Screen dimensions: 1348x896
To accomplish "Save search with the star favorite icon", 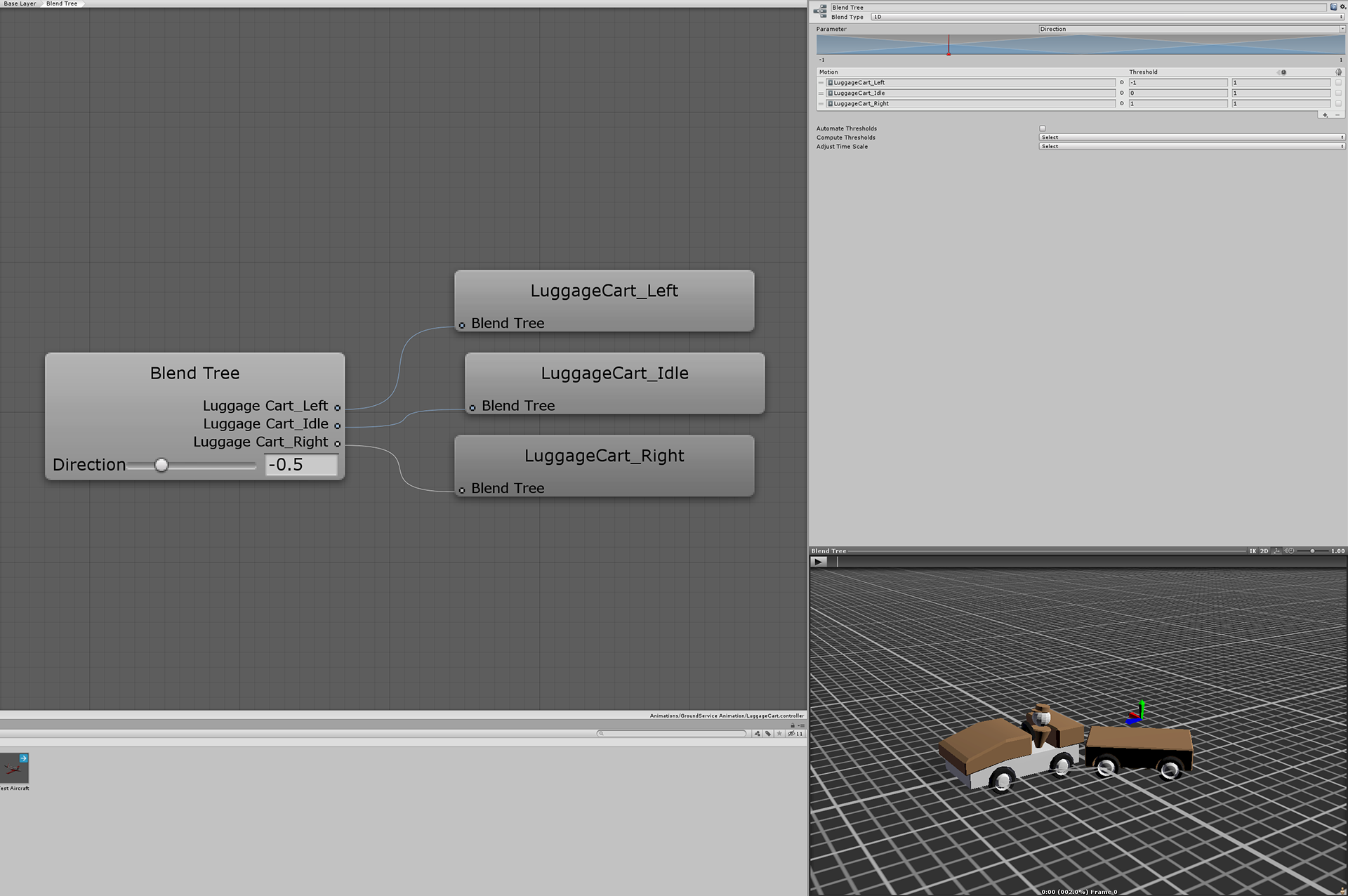I will [779, 734].
